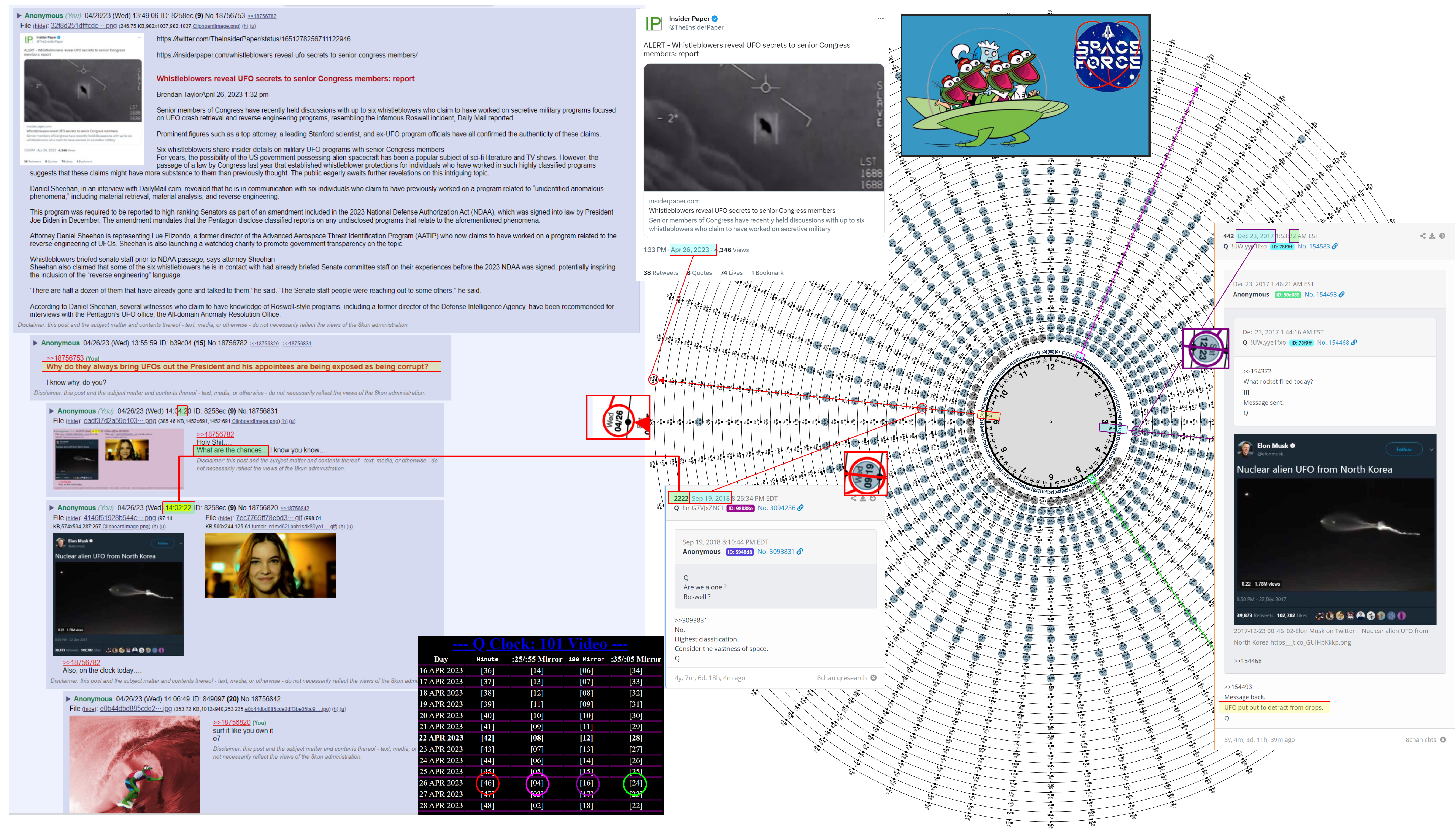The height and width of the screenshot is (837, 1456).
Task: Click insiderpaper.com link card title
Action: coord(741,211)
